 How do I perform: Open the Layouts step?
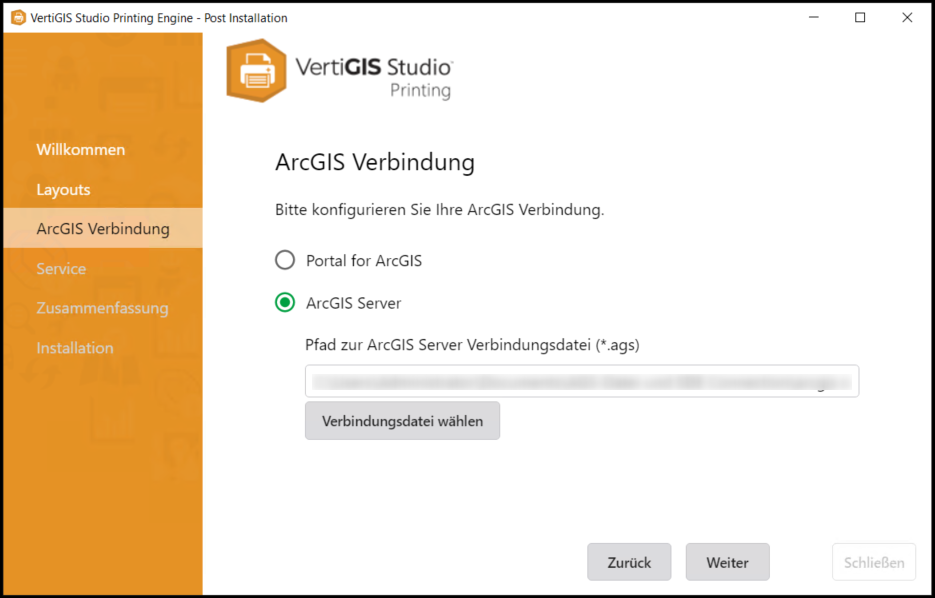[64, 189]
